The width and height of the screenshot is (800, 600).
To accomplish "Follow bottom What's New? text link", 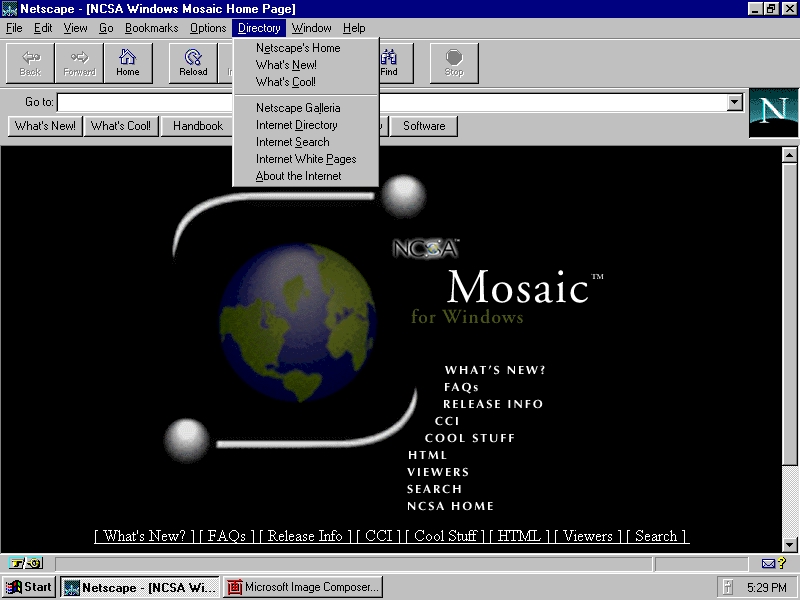I will [x=144, y=536].
